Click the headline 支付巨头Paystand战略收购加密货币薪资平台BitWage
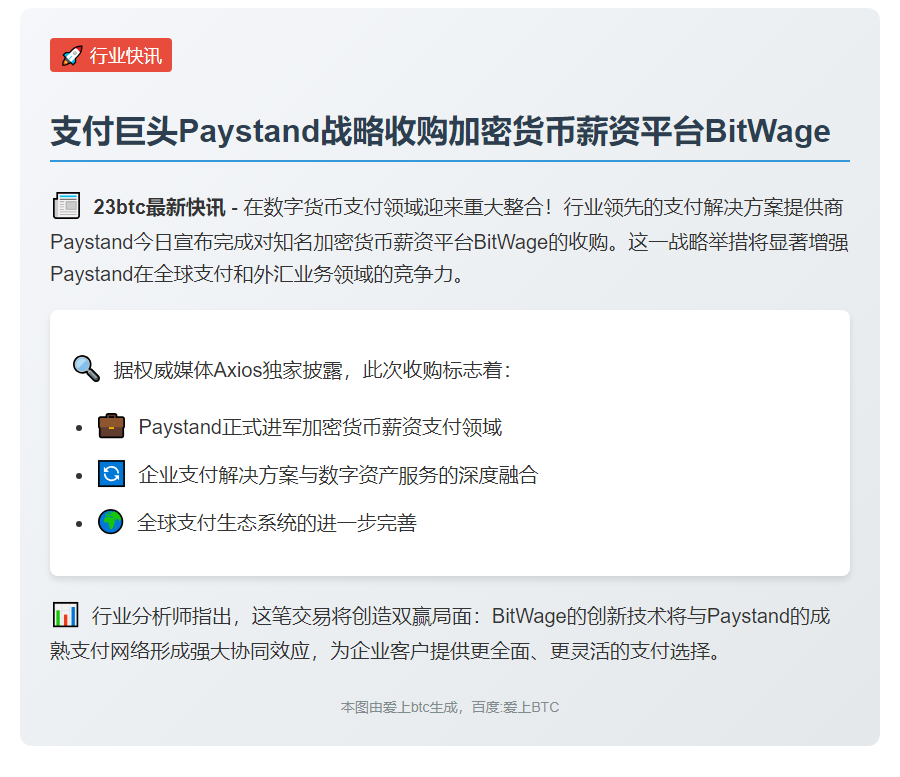Image resolution: width=900 pixels, height=777 pixels. point(440,131)
